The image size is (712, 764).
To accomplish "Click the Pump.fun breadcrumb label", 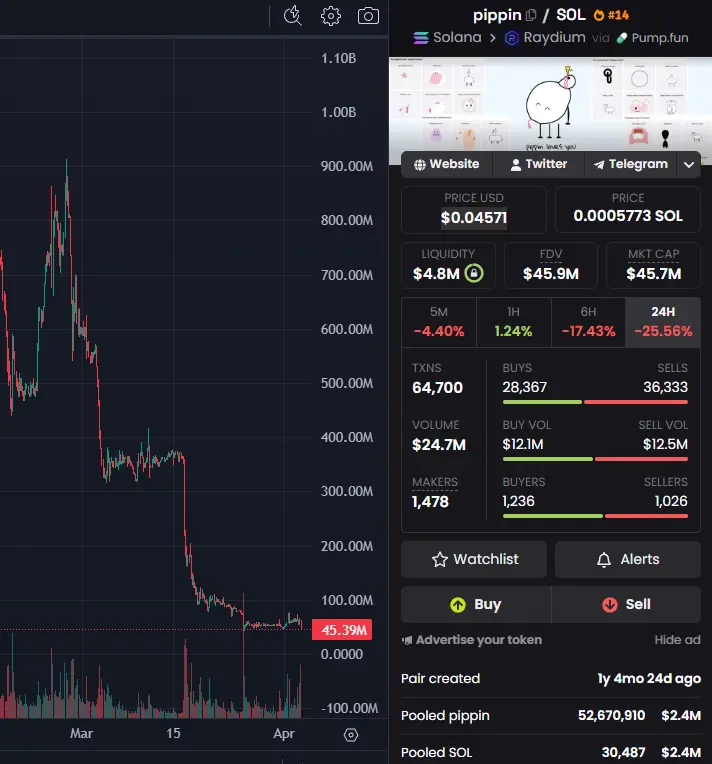I will coord(660,38).
